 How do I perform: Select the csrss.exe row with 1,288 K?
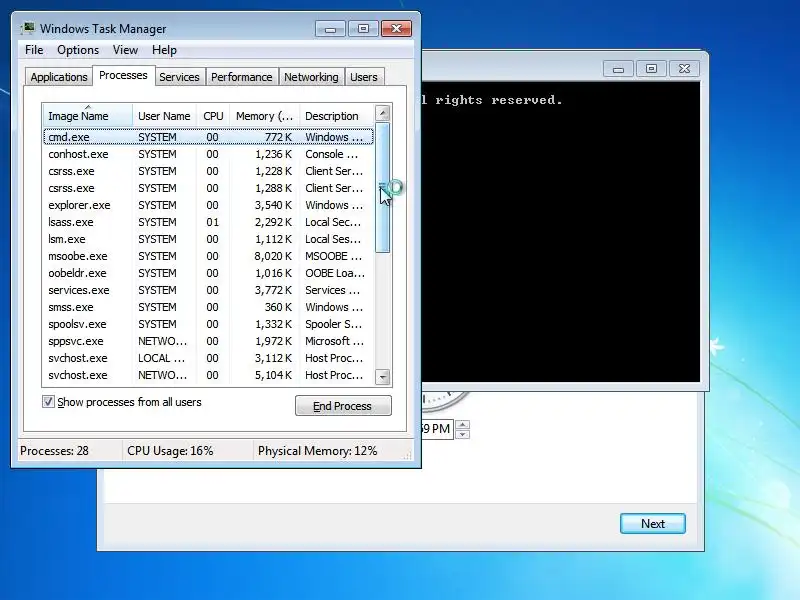pos(208,188)
